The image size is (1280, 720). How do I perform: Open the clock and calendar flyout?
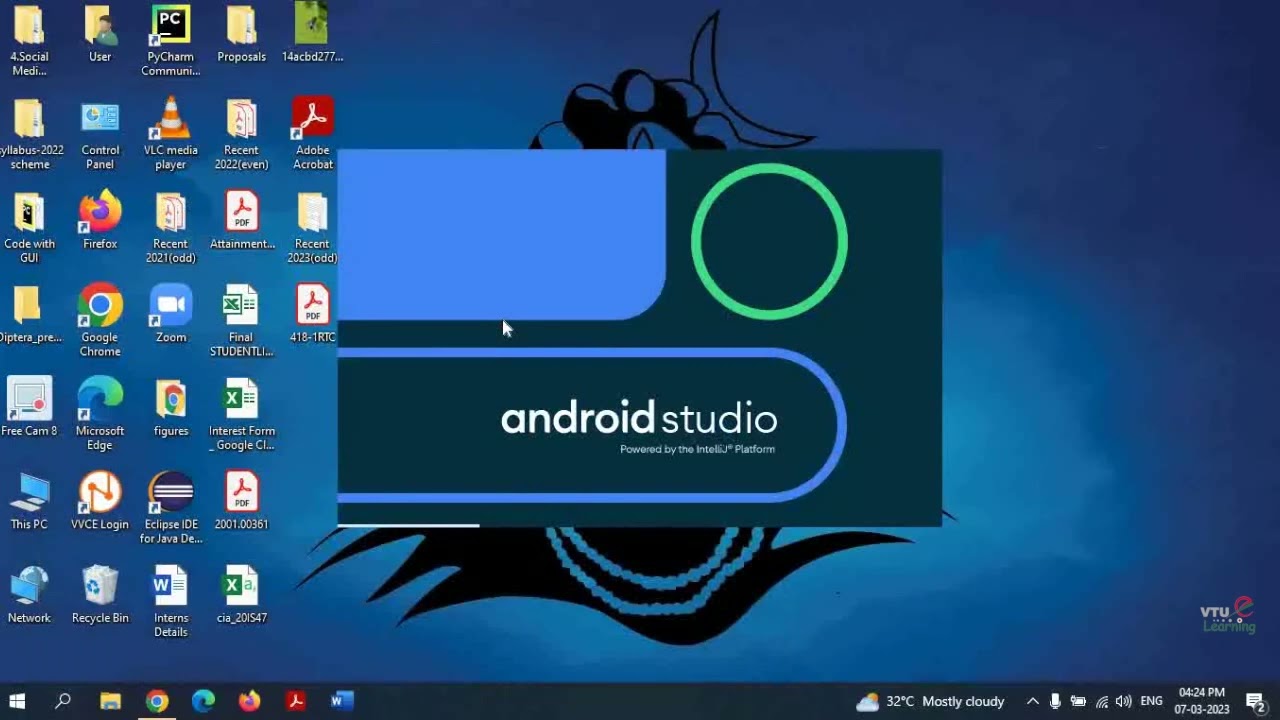(1202, 701)
